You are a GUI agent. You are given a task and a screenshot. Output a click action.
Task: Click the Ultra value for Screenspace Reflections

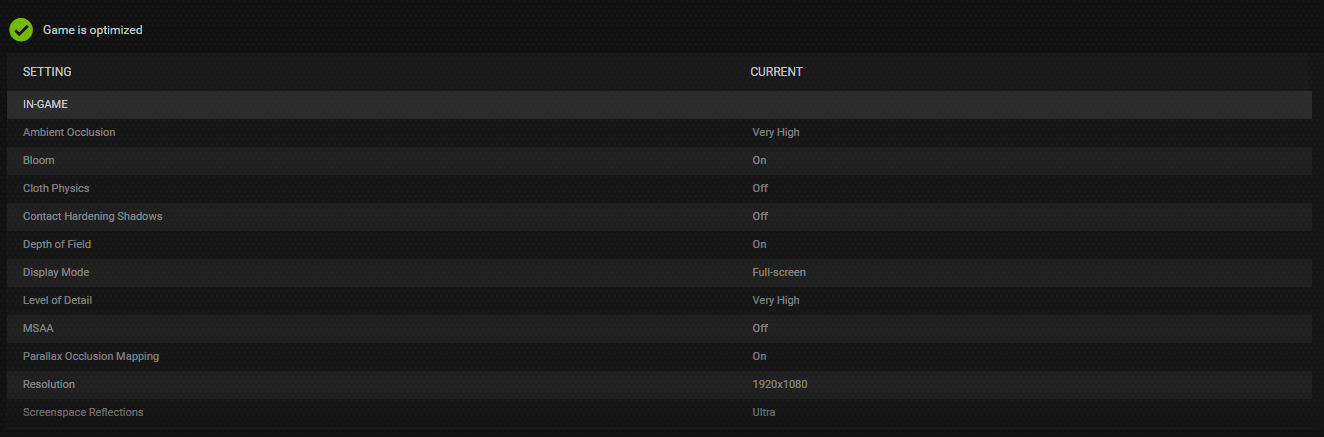(764, 412)
